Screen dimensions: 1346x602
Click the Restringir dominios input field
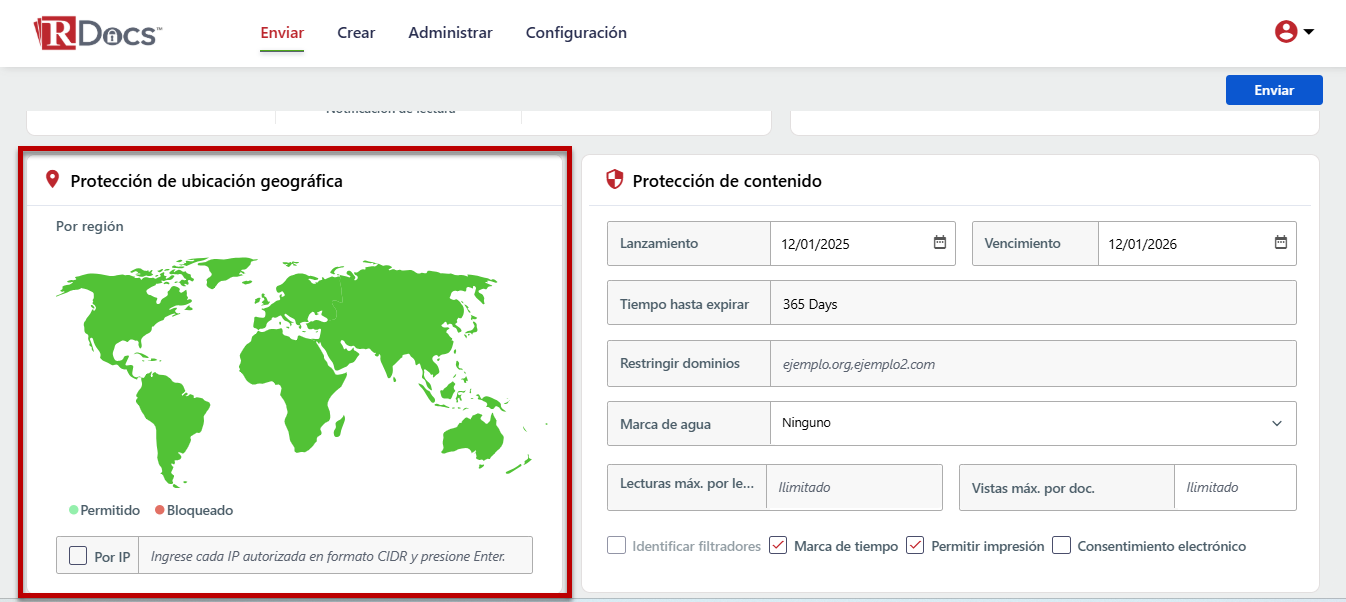1032,364
